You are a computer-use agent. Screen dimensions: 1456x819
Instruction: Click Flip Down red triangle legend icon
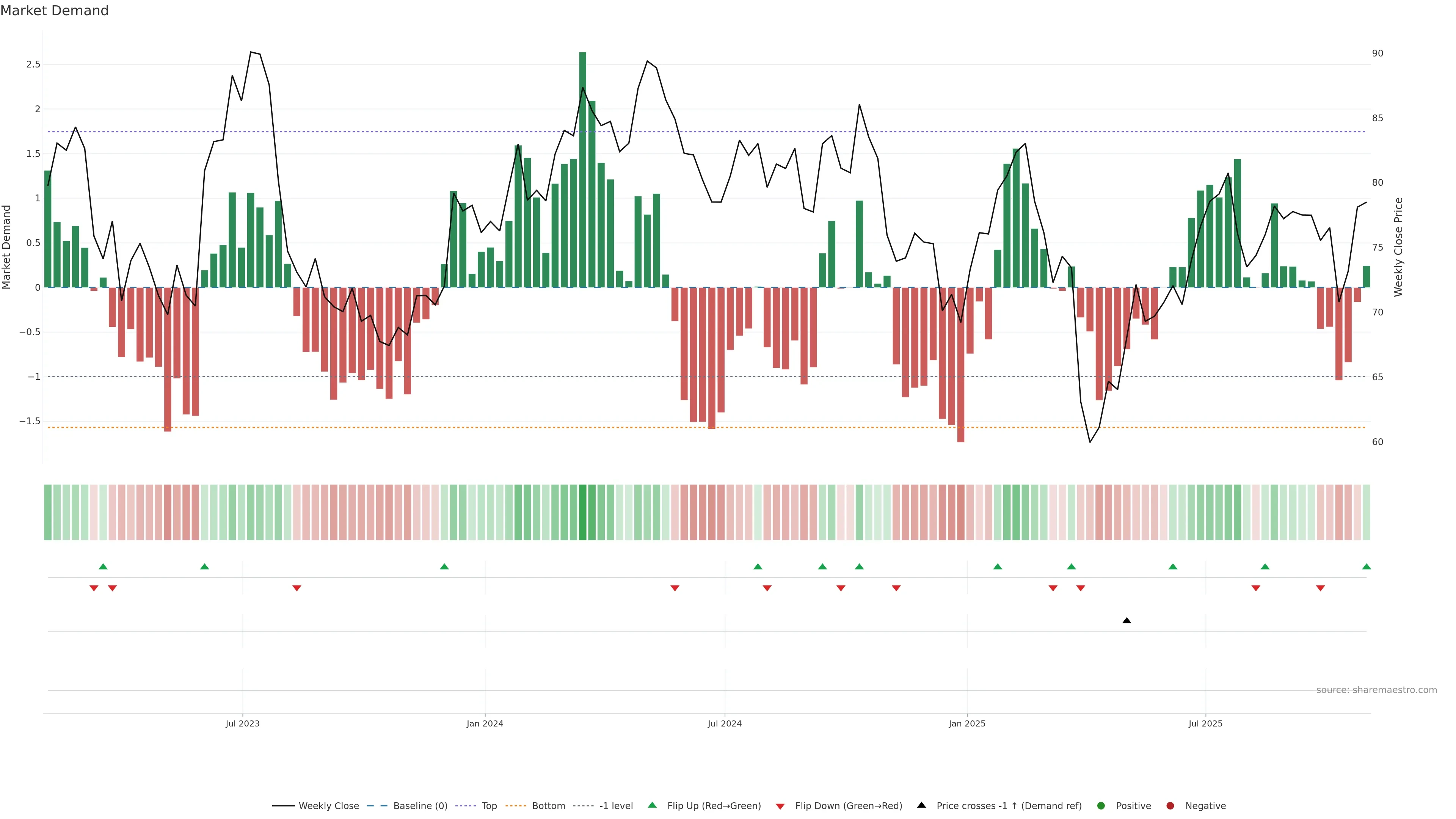(780, 806)
